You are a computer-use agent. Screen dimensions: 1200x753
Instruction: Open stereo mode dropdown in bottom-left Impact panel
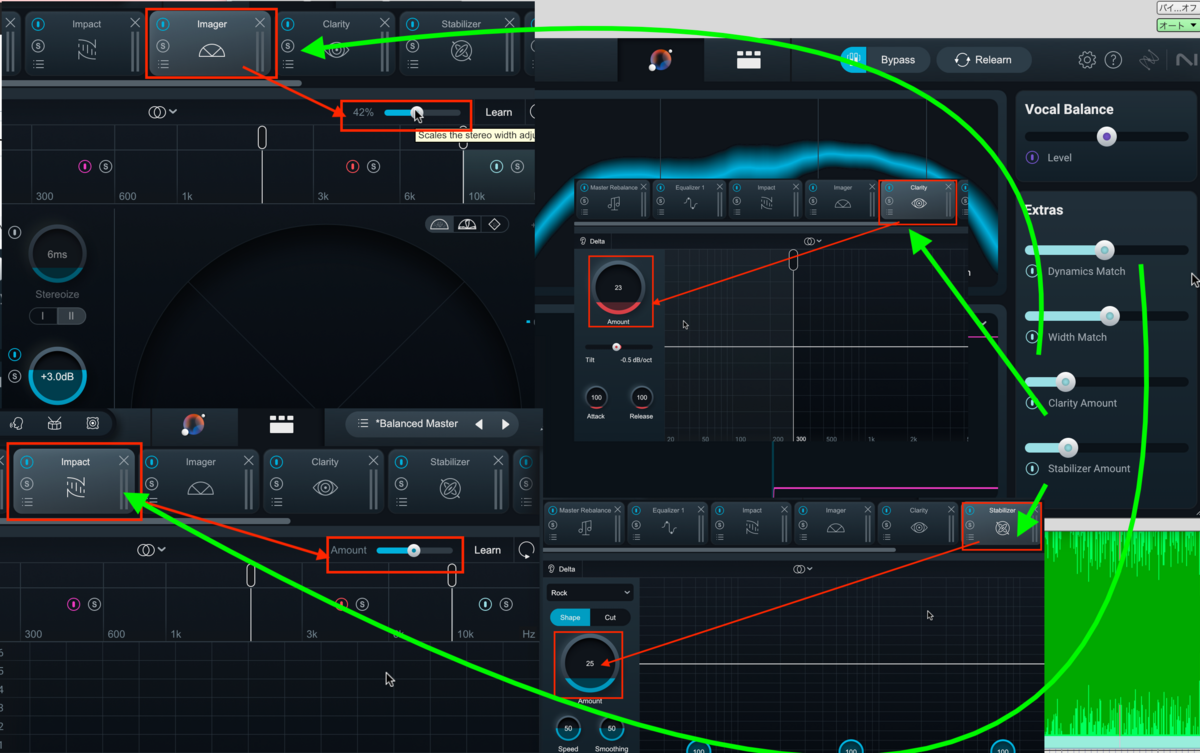[x=151, y=550]
